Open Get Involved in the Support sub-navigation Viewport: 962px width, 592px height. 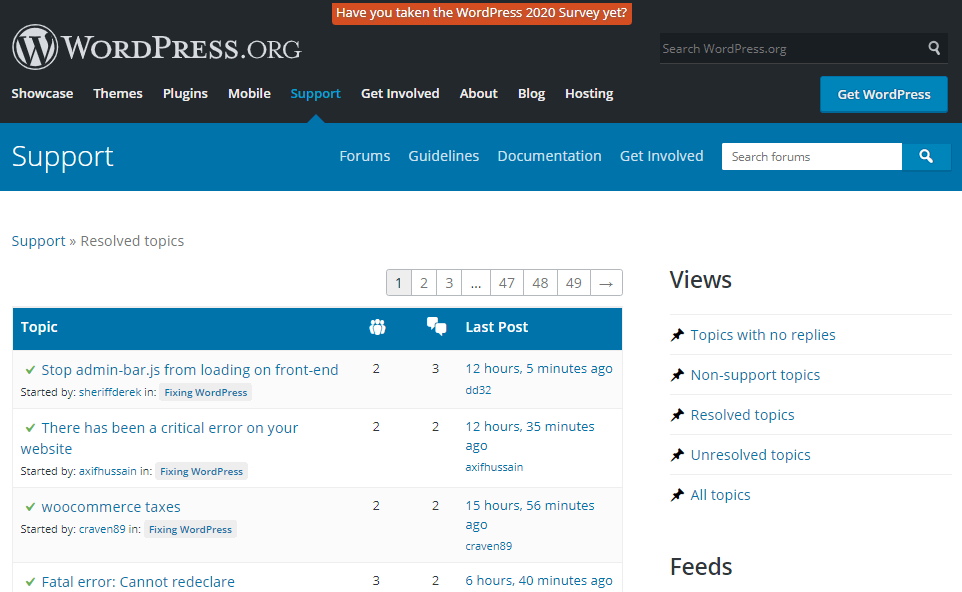coord(661,156)
